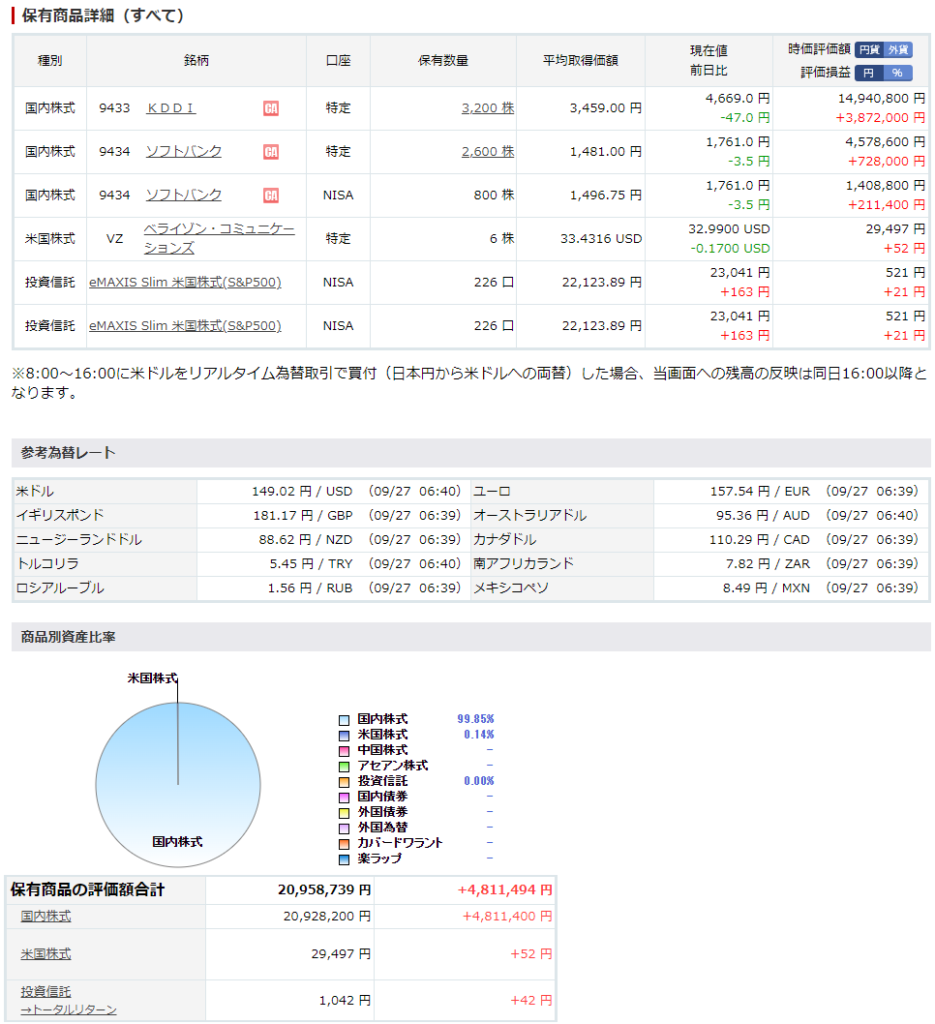Show profit/loss as percentage (%)
Viewport: 935px width, 1024px height.
pyautogui.click(x=897, y=73)
